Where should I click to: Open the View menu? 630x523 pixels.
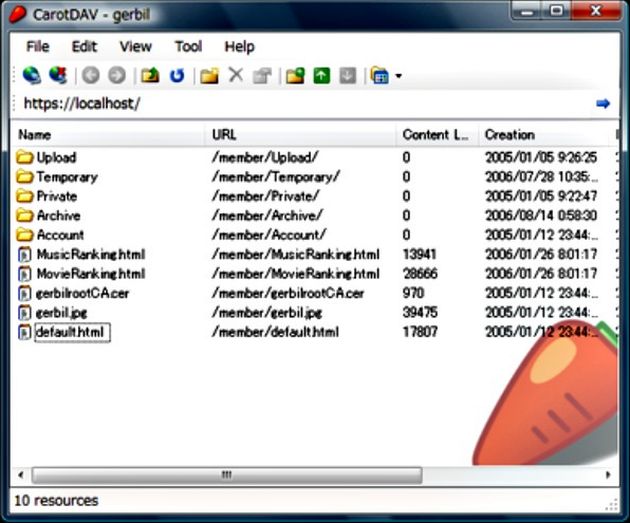(136, 47)
